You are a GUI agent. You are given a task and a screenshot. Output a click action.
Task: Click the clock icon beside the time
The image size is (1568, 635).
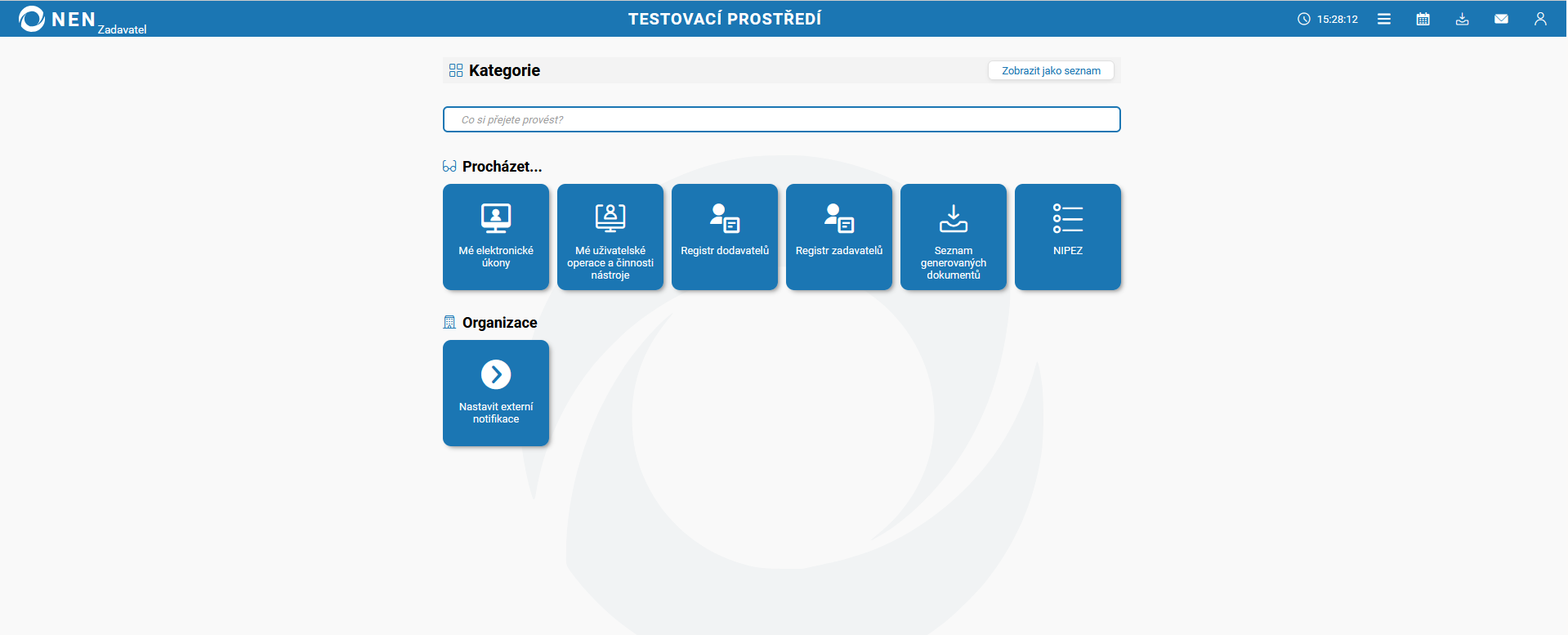click(x=1303, y=19)
